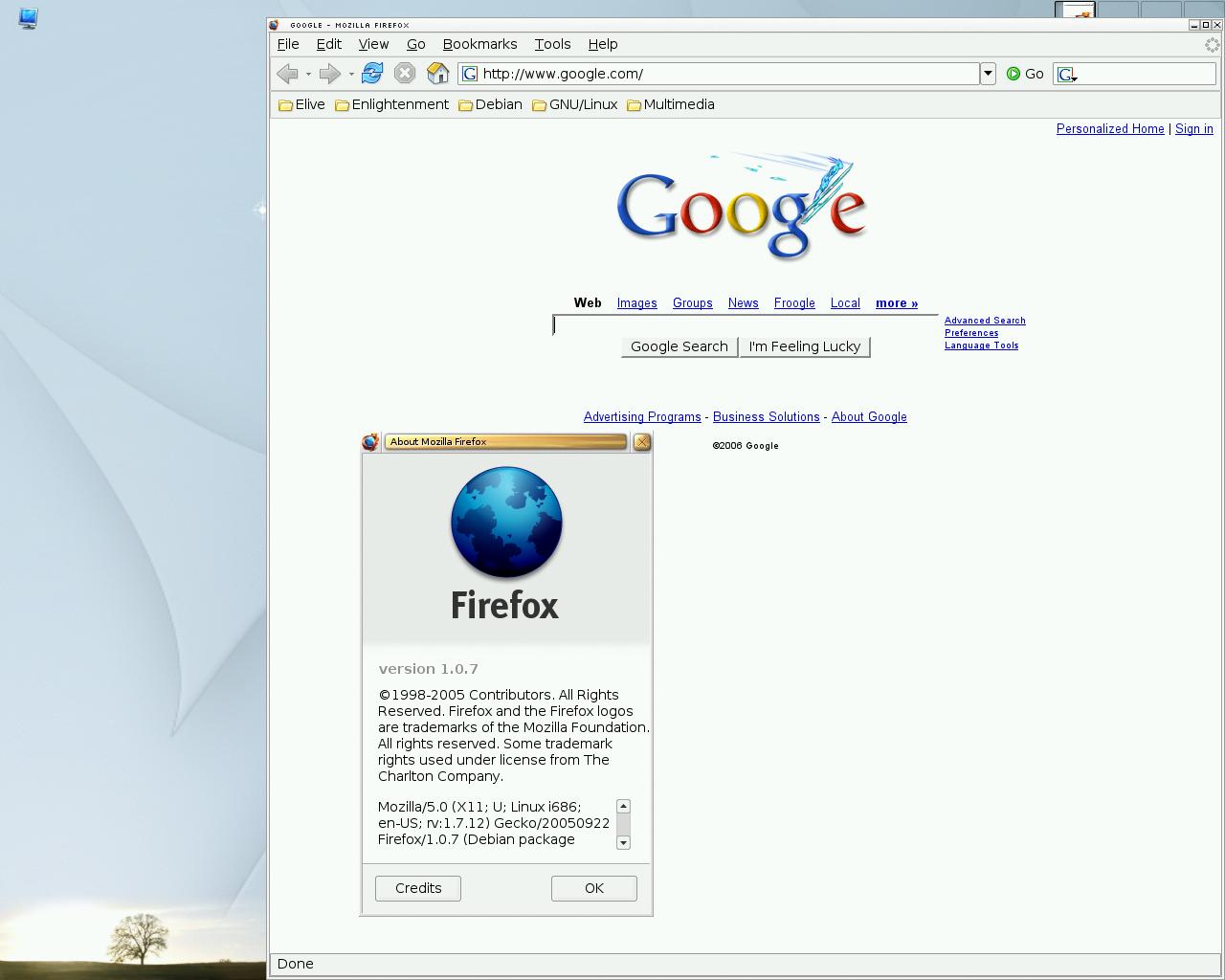Click the Personalized Home link
The height and width of the screenshot is (980, 1225).
[1110, 129]
